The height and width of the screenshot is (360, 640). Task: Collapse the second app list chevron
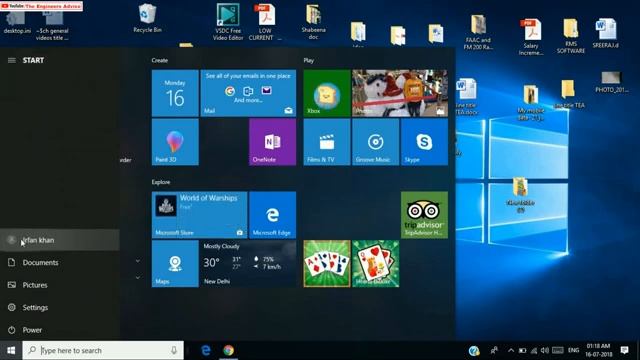pos(138,278)
